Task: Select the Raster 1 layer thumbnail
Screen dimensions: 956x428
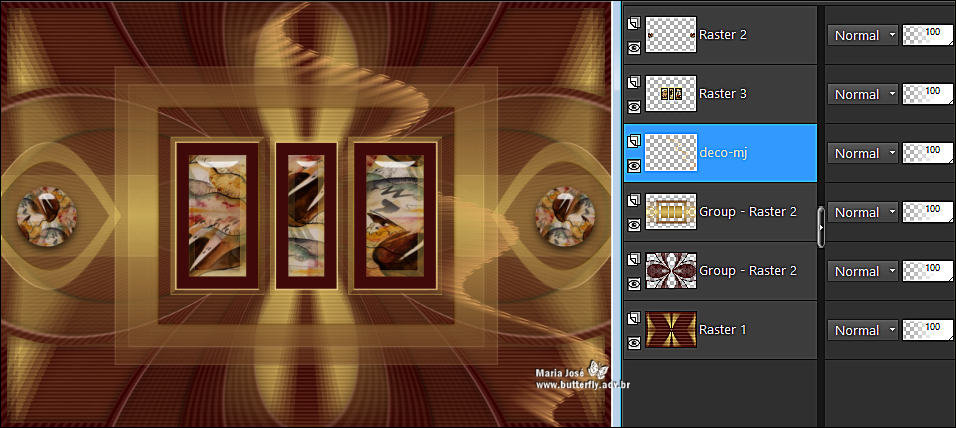Action: click(671, 330)
